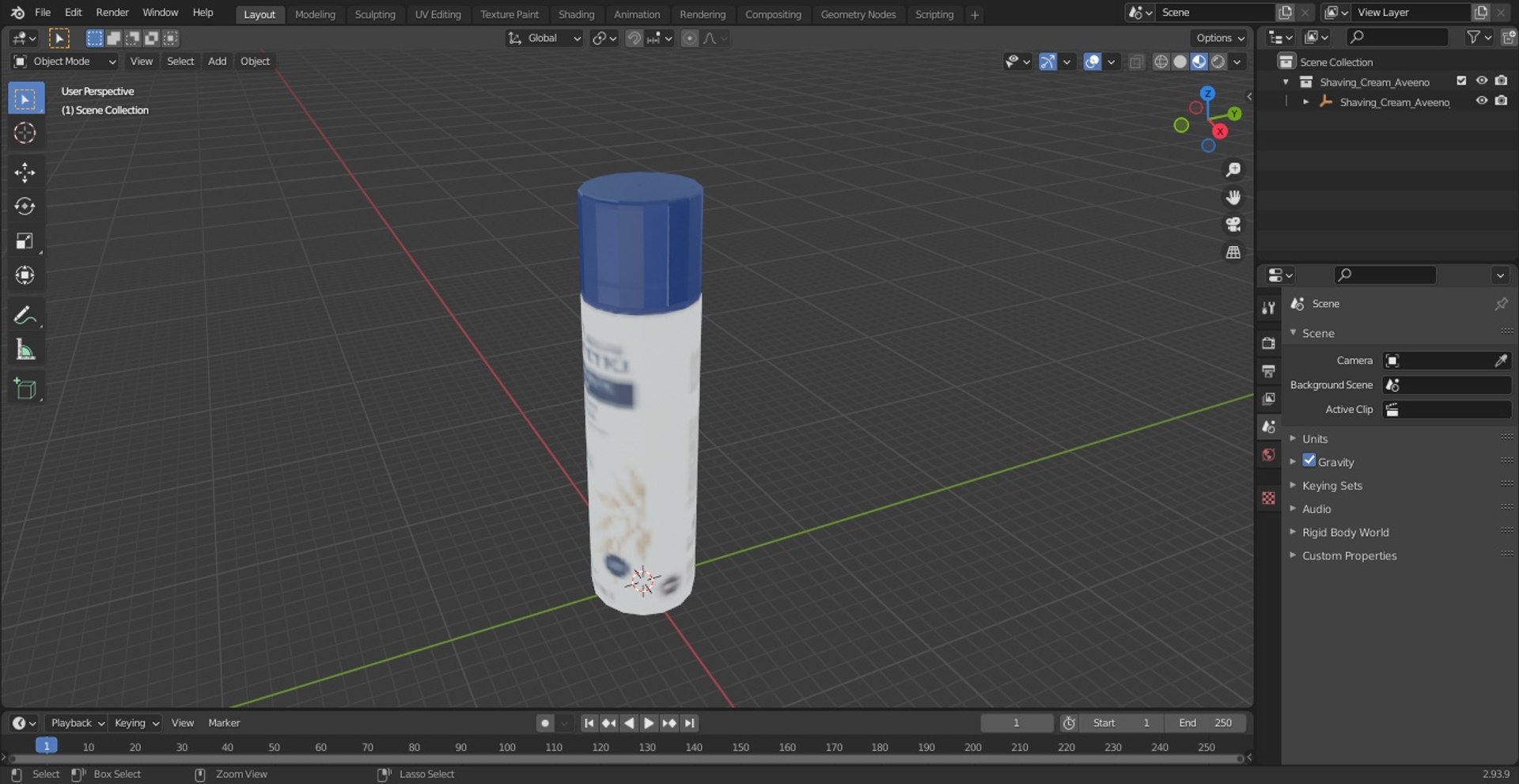
Task: Add a new workspace tab
Action: [x=975, y=14]
